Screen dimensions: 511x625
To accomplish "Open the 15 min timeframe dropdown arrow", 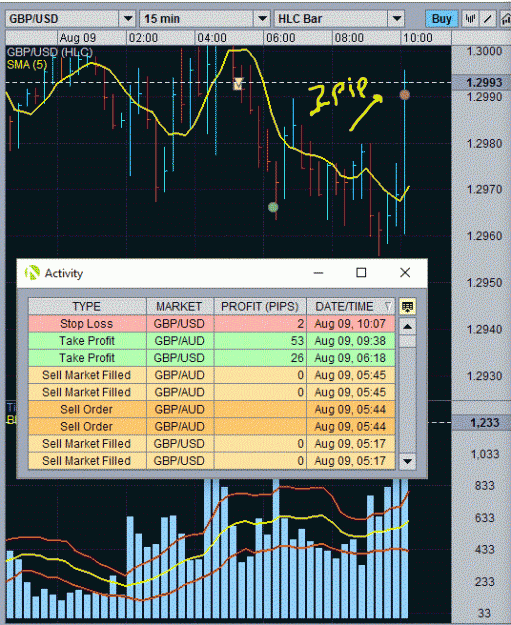I will [262, 19].
